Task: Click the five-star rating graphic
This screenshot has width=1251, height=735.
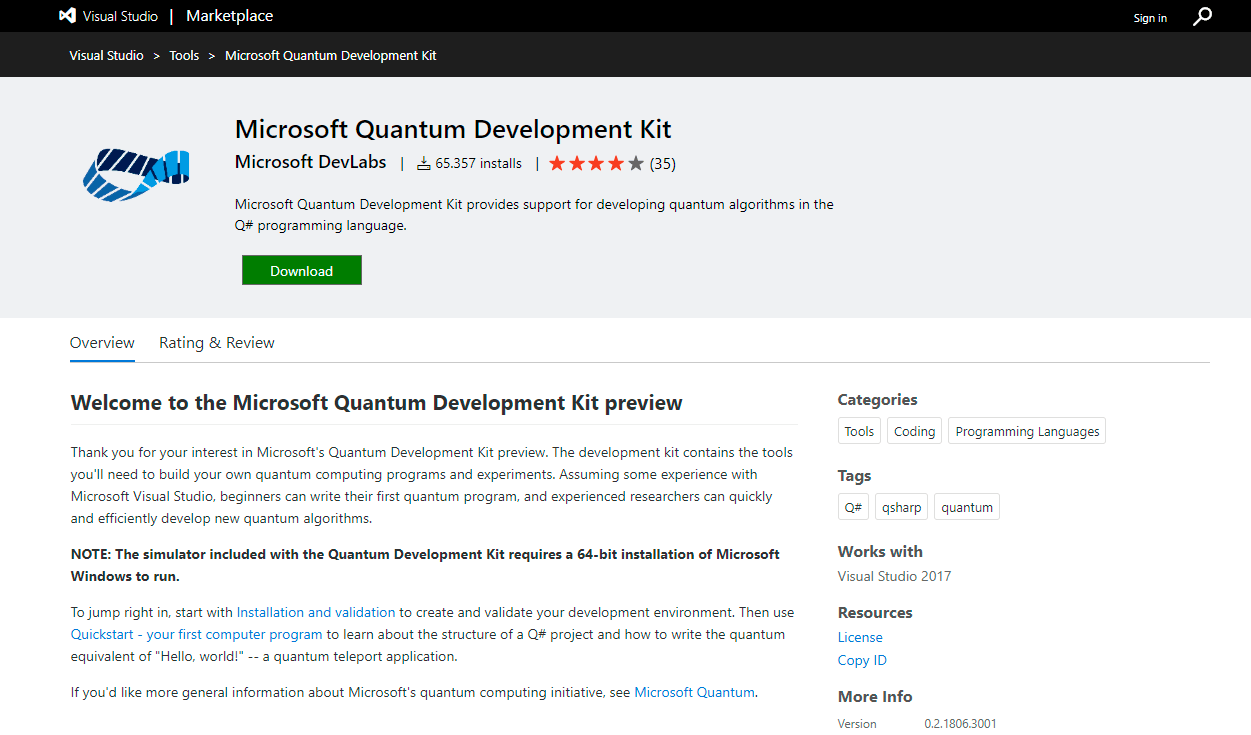Action: [x=596, y=163]
